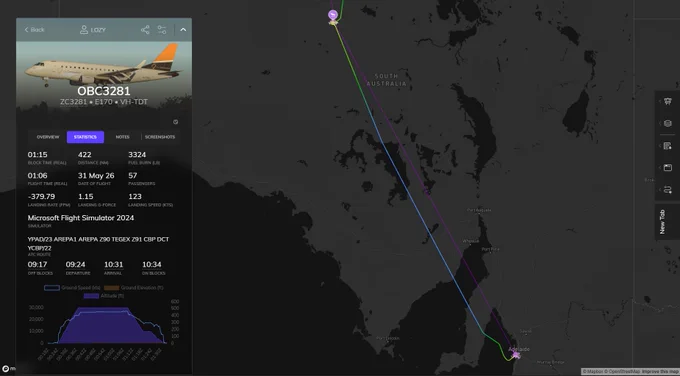
Task: Click the aircraft marker on the map
Action: point(333,16)
